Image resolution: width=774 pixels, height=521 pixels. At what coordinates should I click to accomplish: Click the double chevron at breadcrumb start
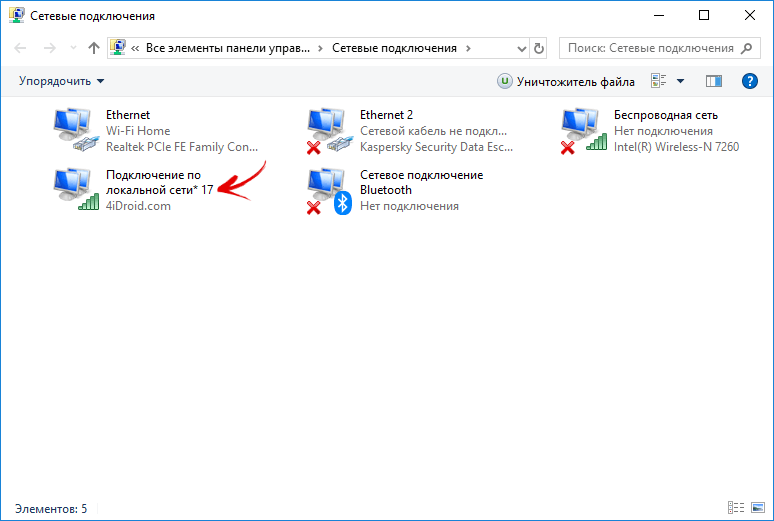[x=135, y=48]
